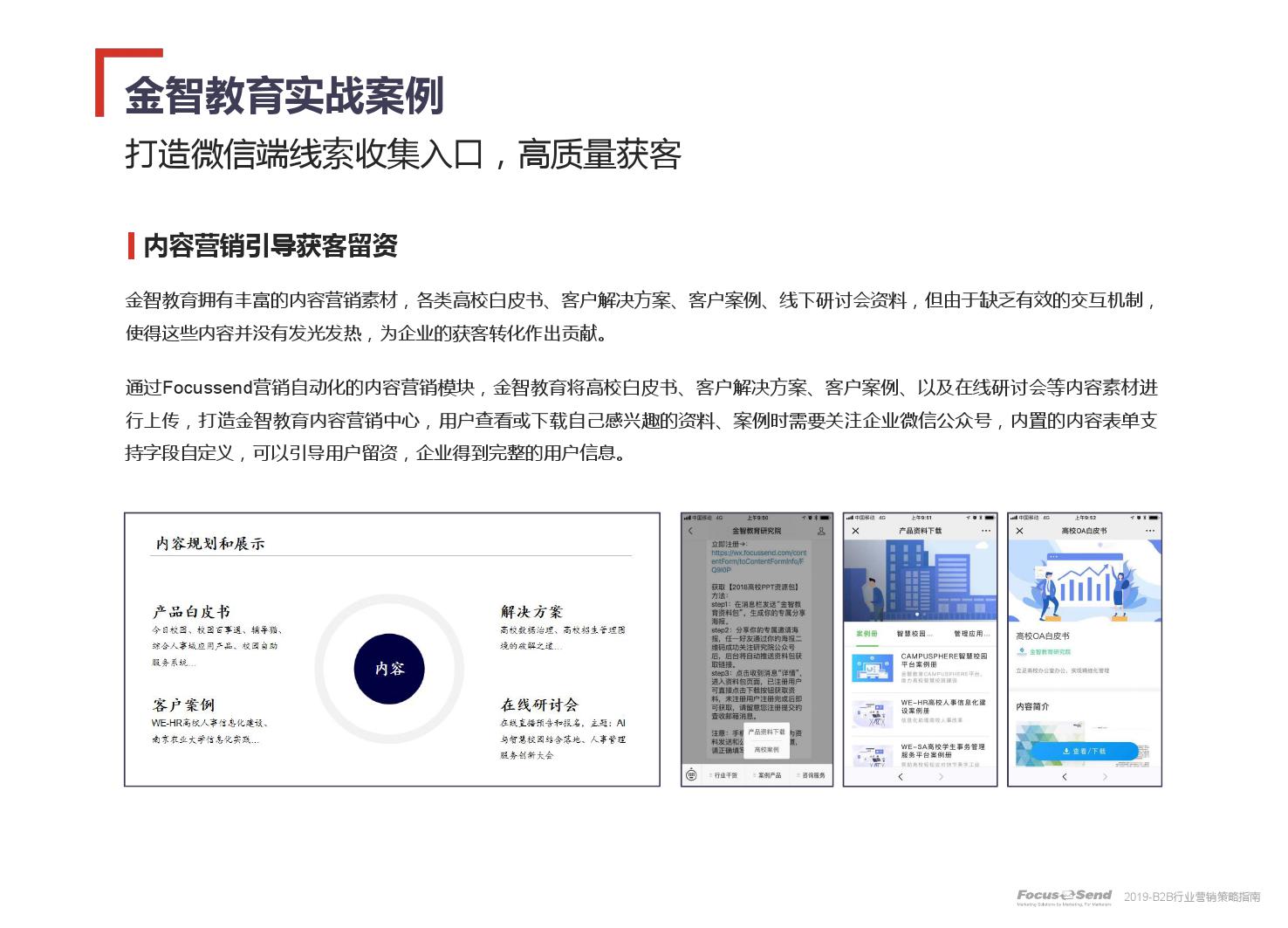The width and height of the screenshot is (1288, 928).
Task: Select 高校案例 in the popup menu
Action: click(x=766, y=749)
